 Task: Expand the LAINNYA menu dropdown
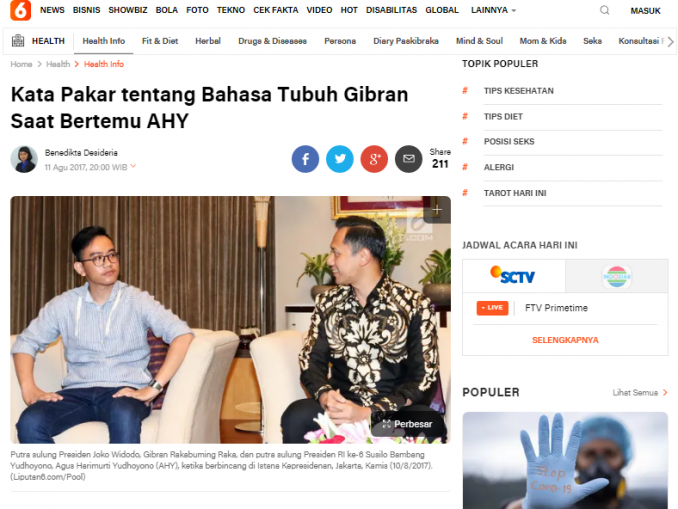(493, 10)
